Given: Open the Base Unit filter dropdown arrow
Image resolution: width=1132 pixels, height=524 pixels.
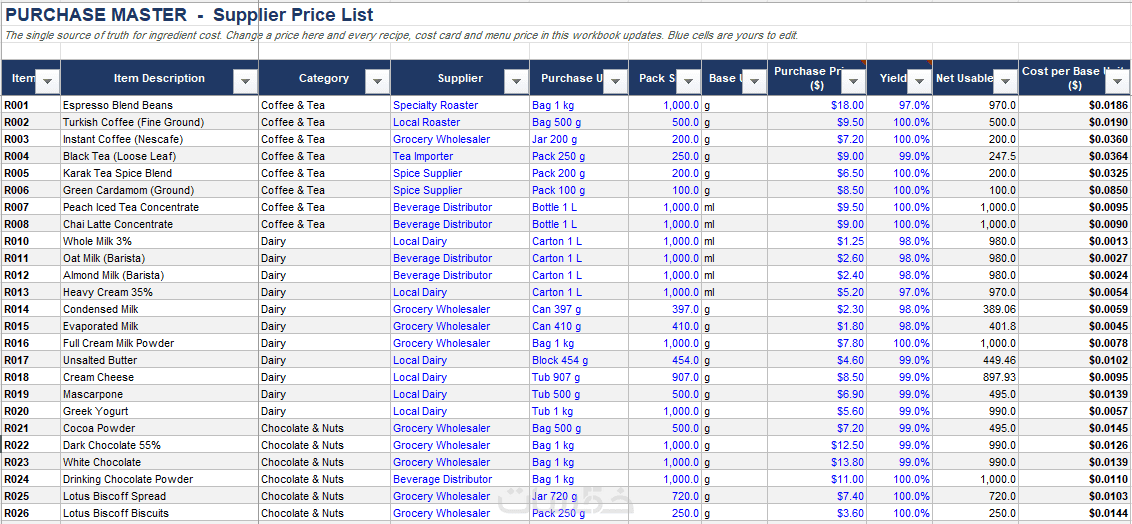Looking at the screenshot, I should [x=754, y=82].
